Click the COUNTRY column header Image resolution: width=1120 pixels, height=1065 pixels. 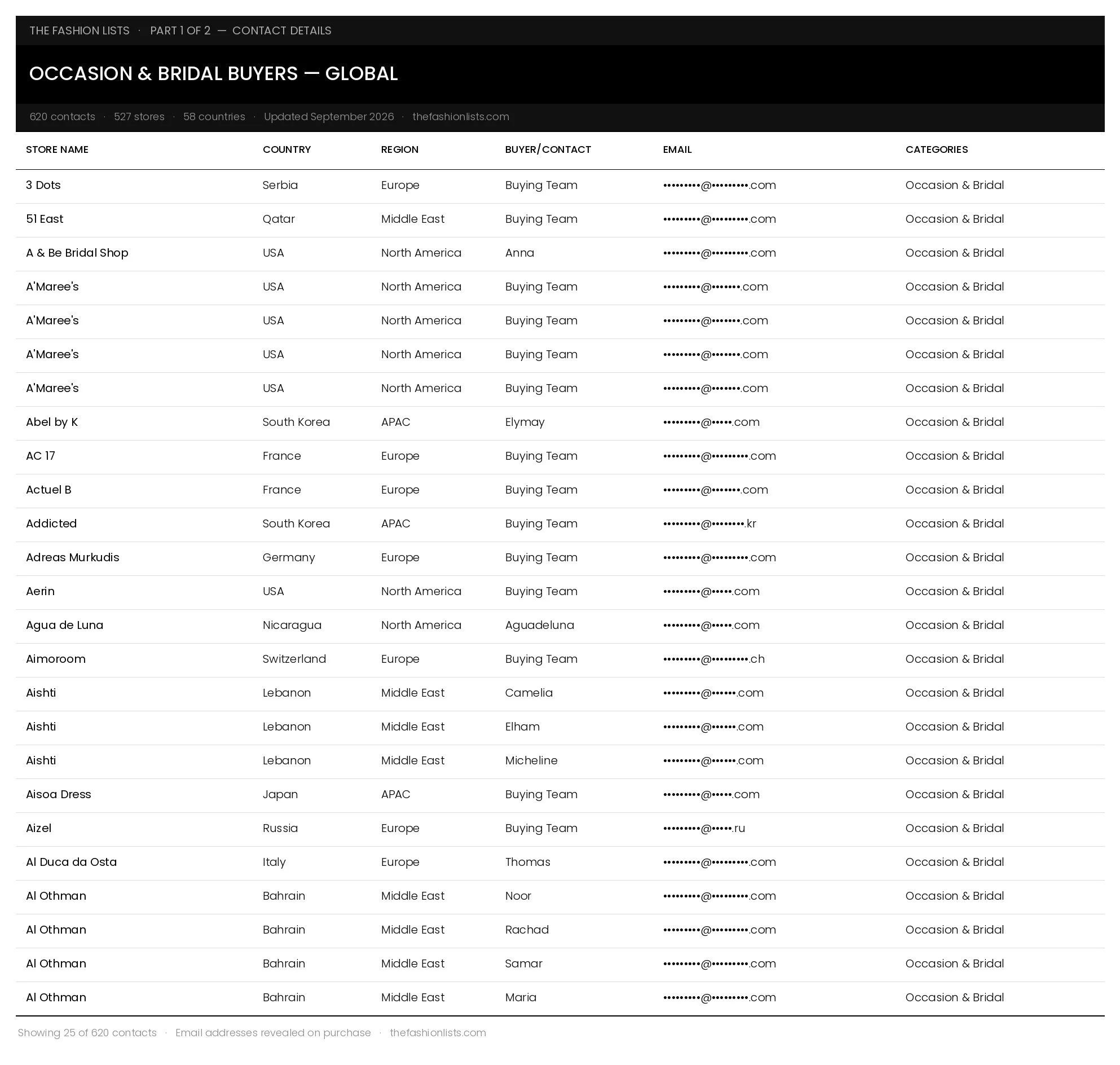tap(286, 149)
